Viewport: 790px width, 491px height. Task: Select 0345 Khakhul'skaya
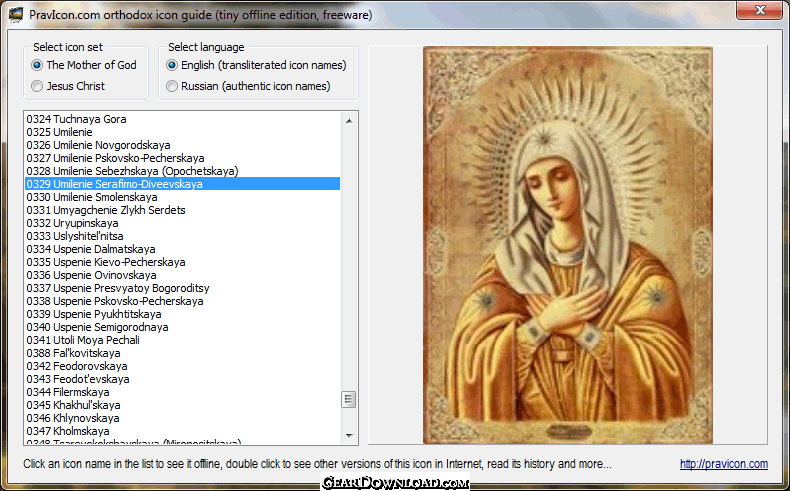pyautogui.click(x=183, y=405)
